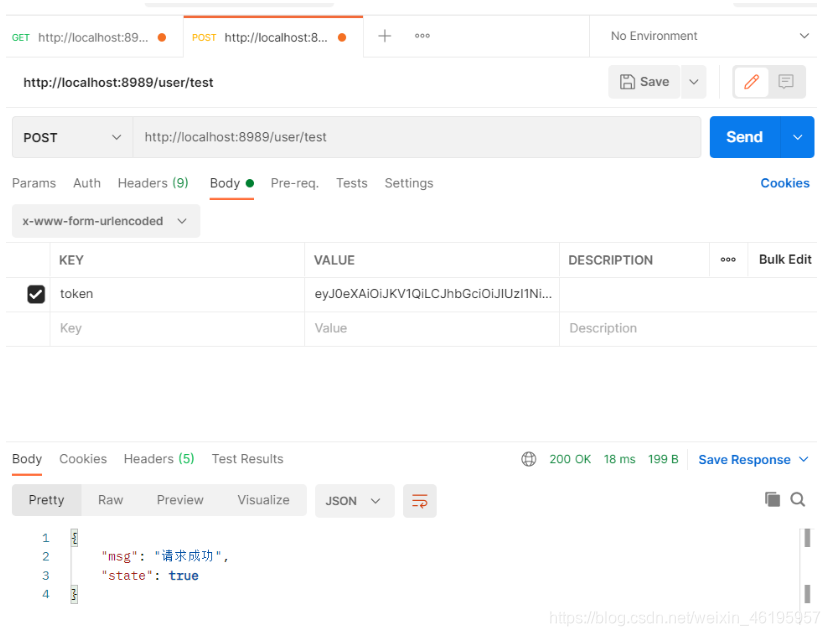This screenshot has width=830, height=636.
Task: Open the x-www-form-urlencoded body type dropdown
Action: coord(105,221)
